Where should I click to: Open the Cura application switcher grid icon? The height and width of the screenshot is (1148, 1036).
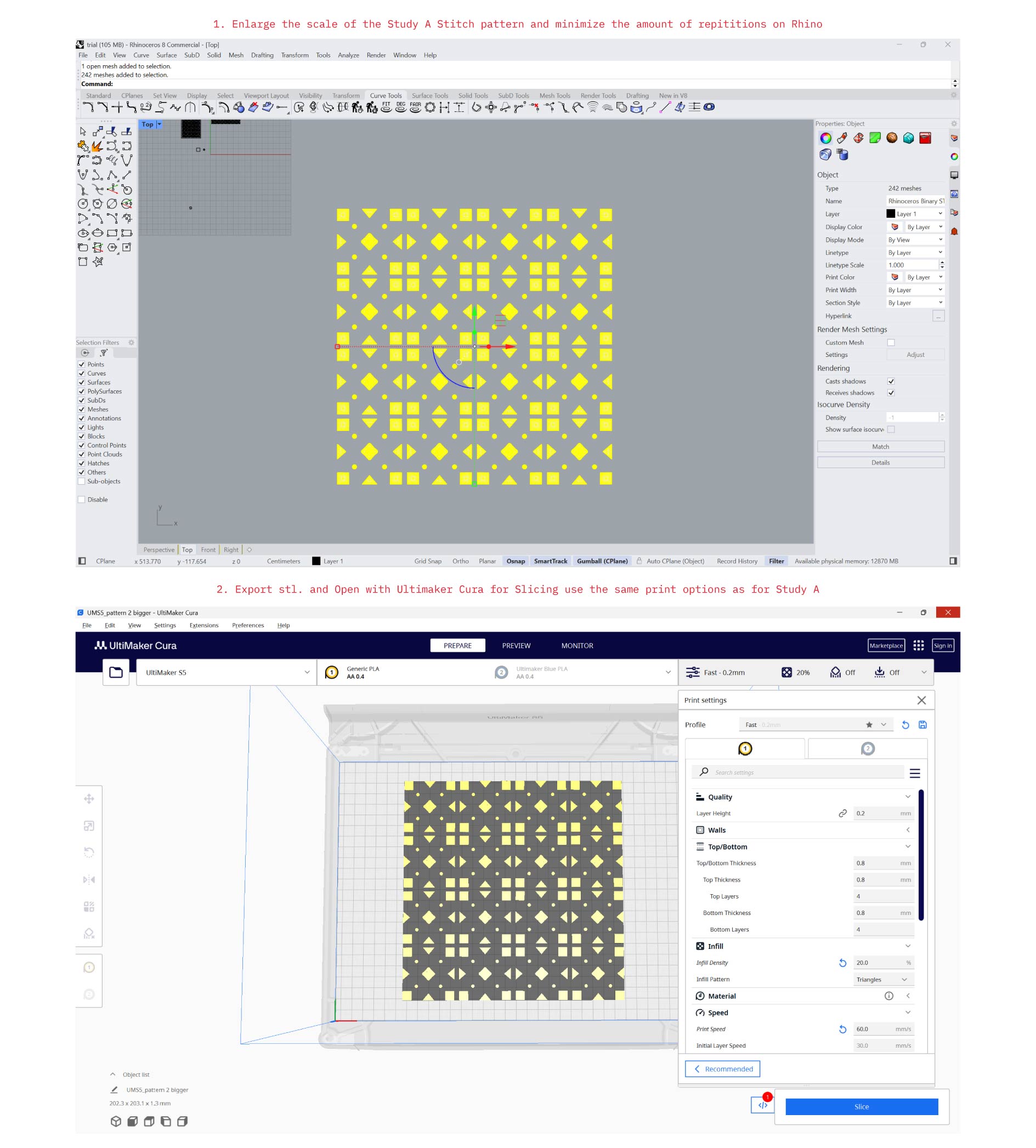pyautogui.click(x=918, y=645)
